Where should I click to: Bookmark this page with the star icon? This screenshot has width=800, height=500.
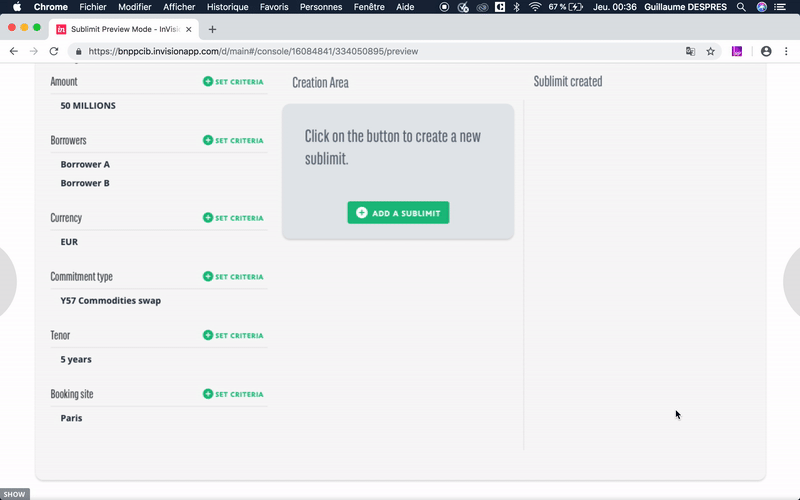tap(710, 51)
